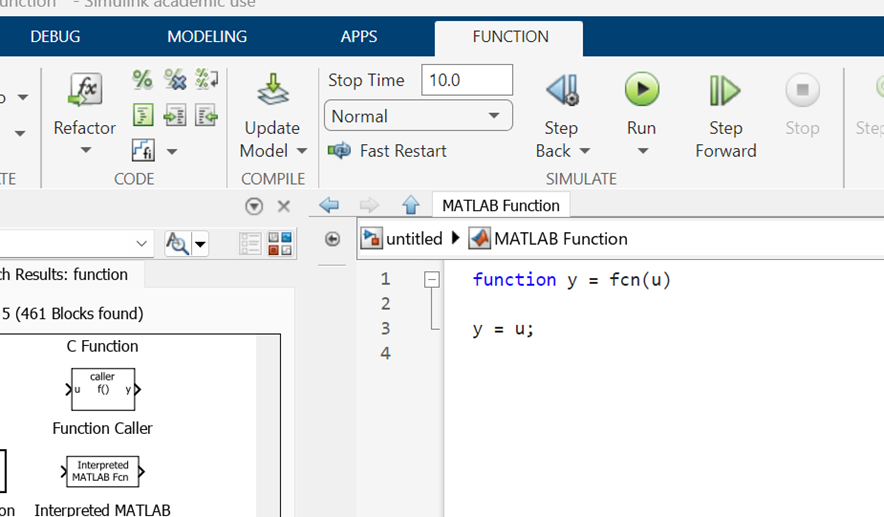
Task: Switch library browser to grid view
Action: [x=280, y=243]
